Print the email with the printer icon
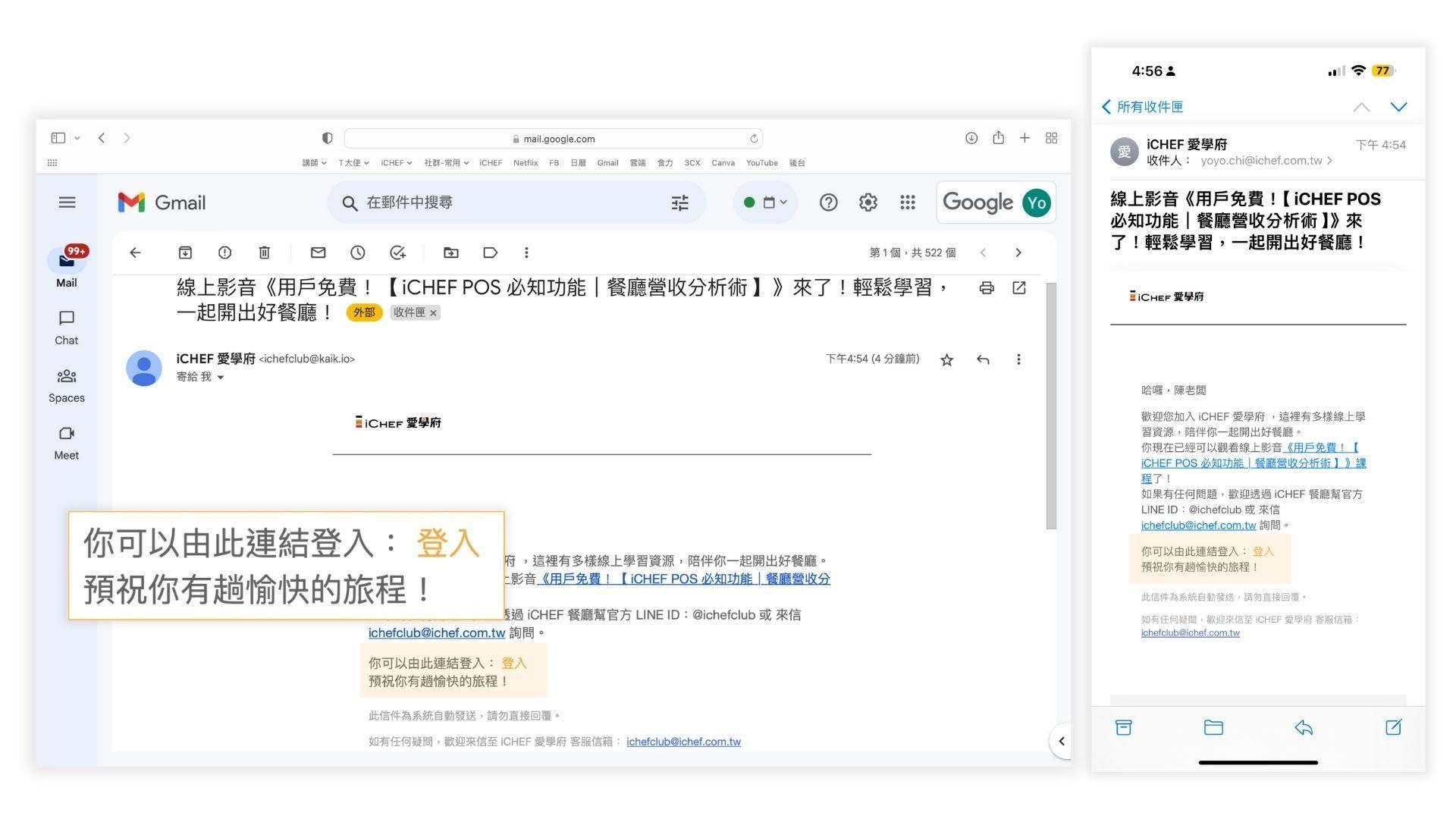Screen dimensions: 1456x819 (986, 287)
